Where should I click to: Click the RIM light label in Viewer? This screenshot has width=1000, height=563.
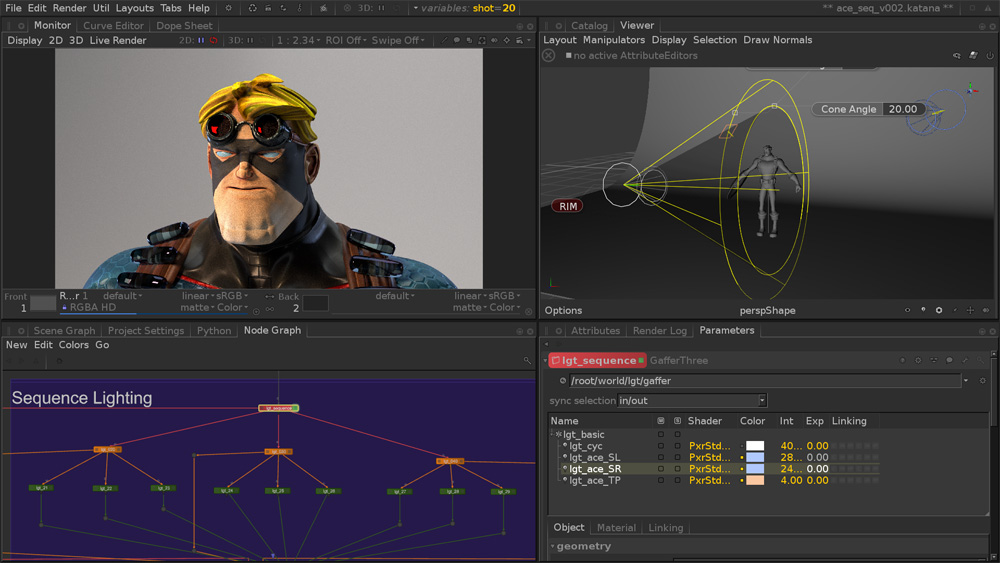568,206
